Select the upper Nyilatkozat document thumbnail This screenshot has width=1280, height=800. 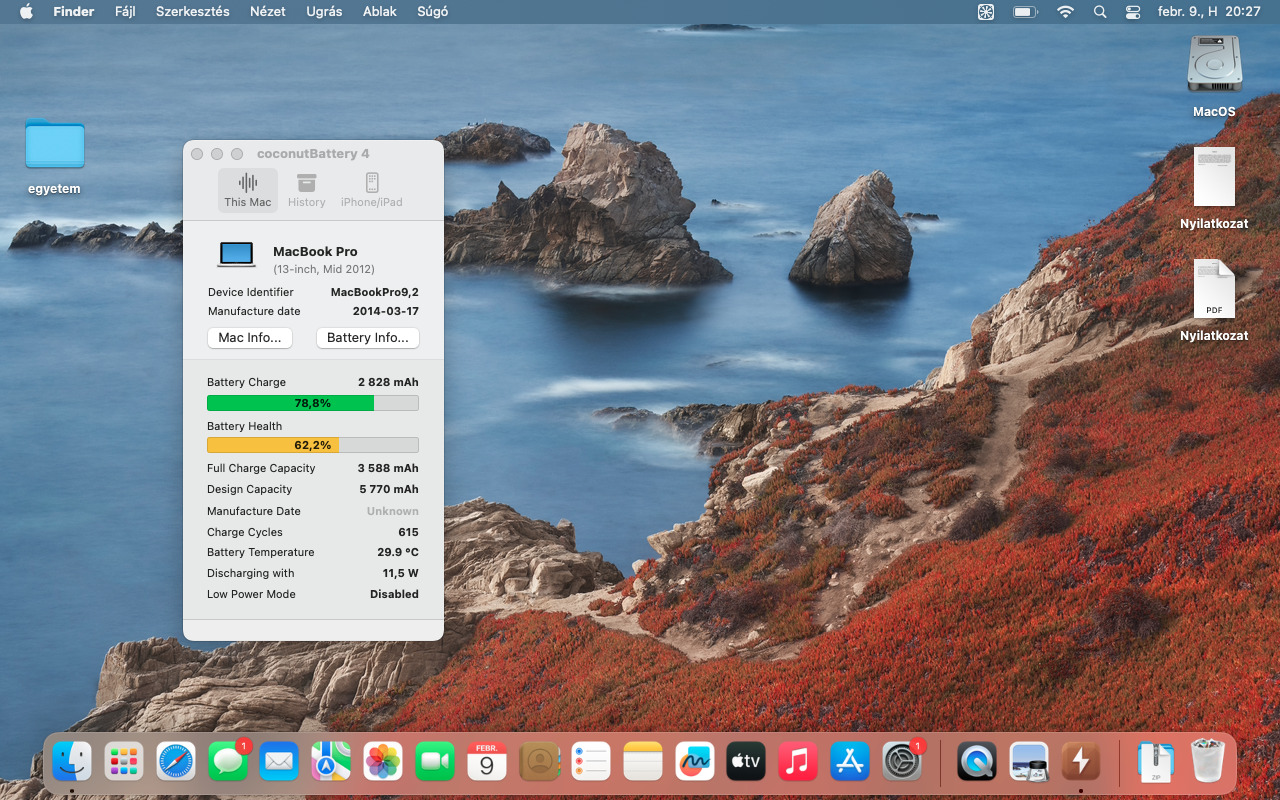(1214, 177)
